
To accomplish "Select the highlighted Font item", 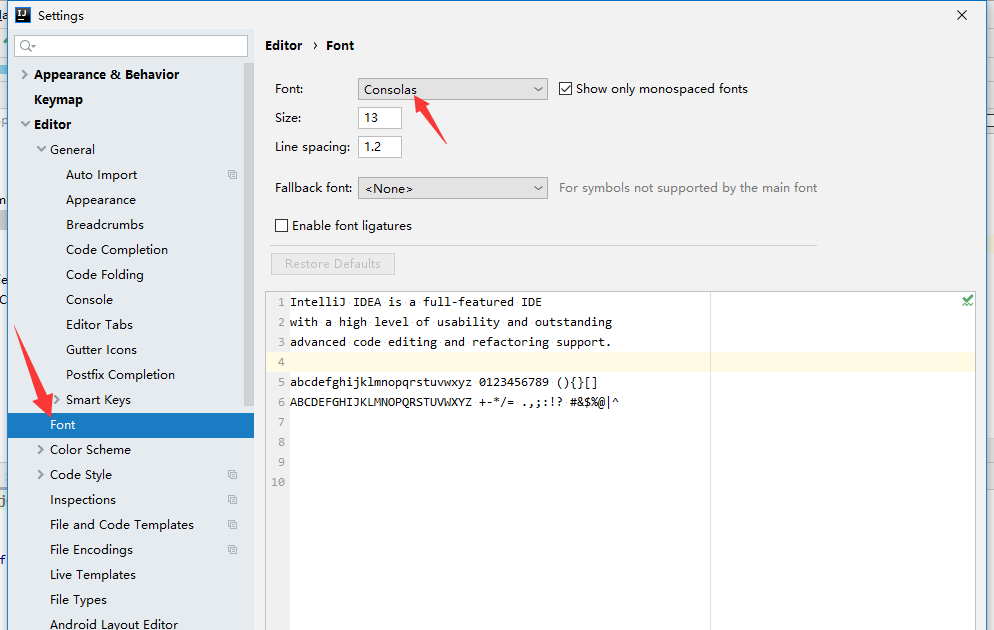I will [x=131, y=425].
